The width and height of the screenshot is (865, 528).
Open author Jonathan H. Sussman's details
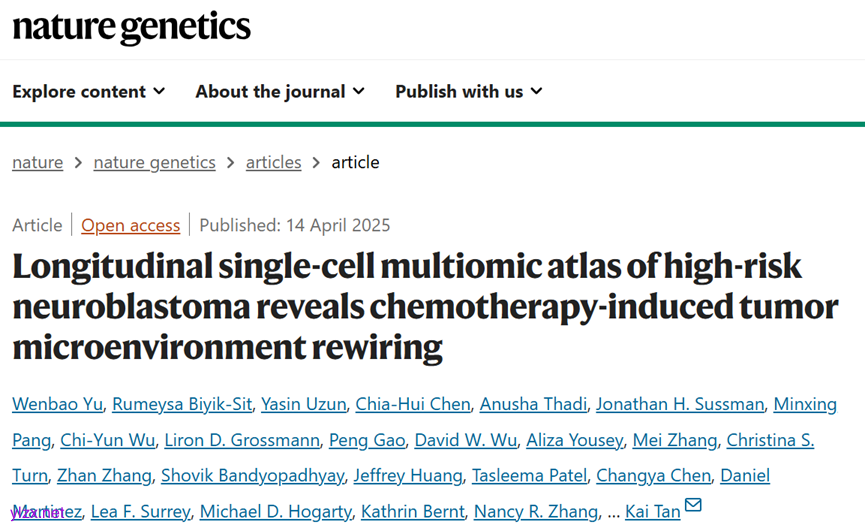point(680,404)
